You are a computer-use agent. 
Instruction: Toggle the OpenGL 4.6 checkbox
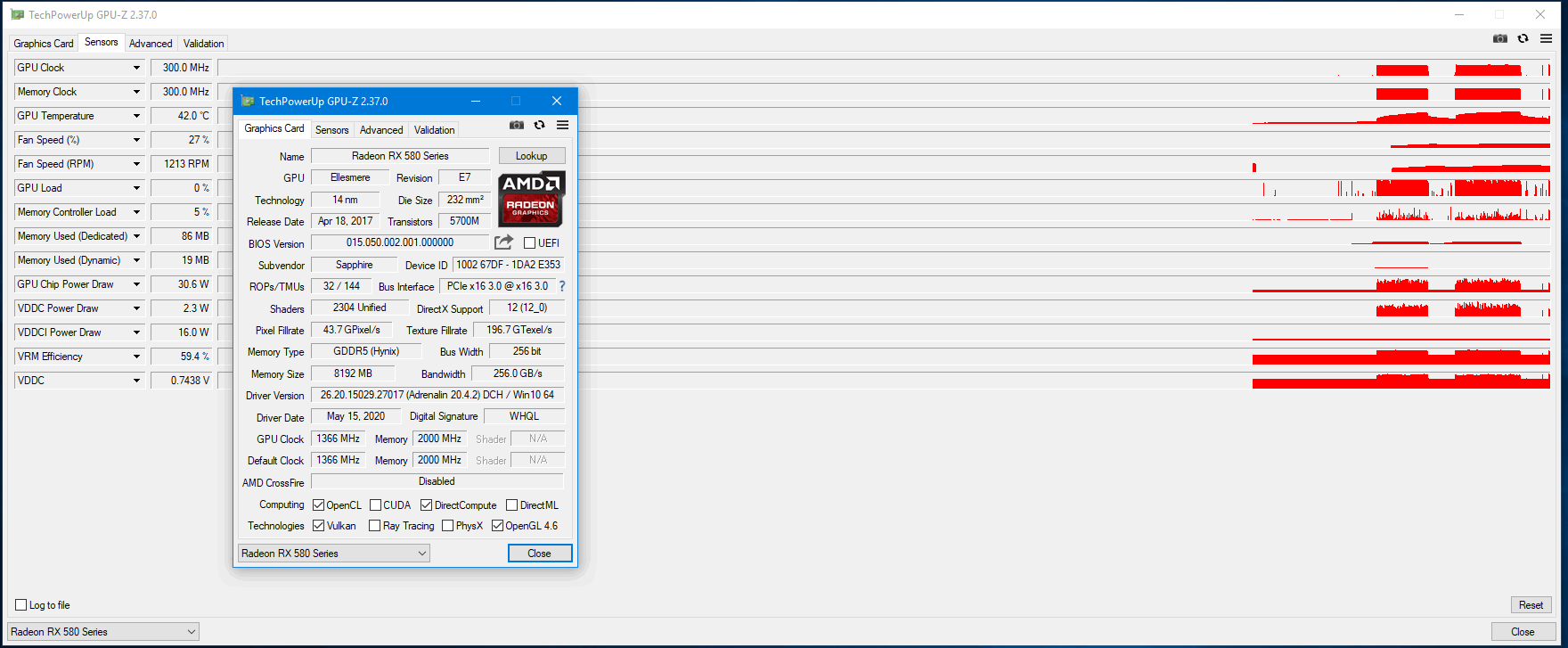pyautogui.click(x=497, y=526)
